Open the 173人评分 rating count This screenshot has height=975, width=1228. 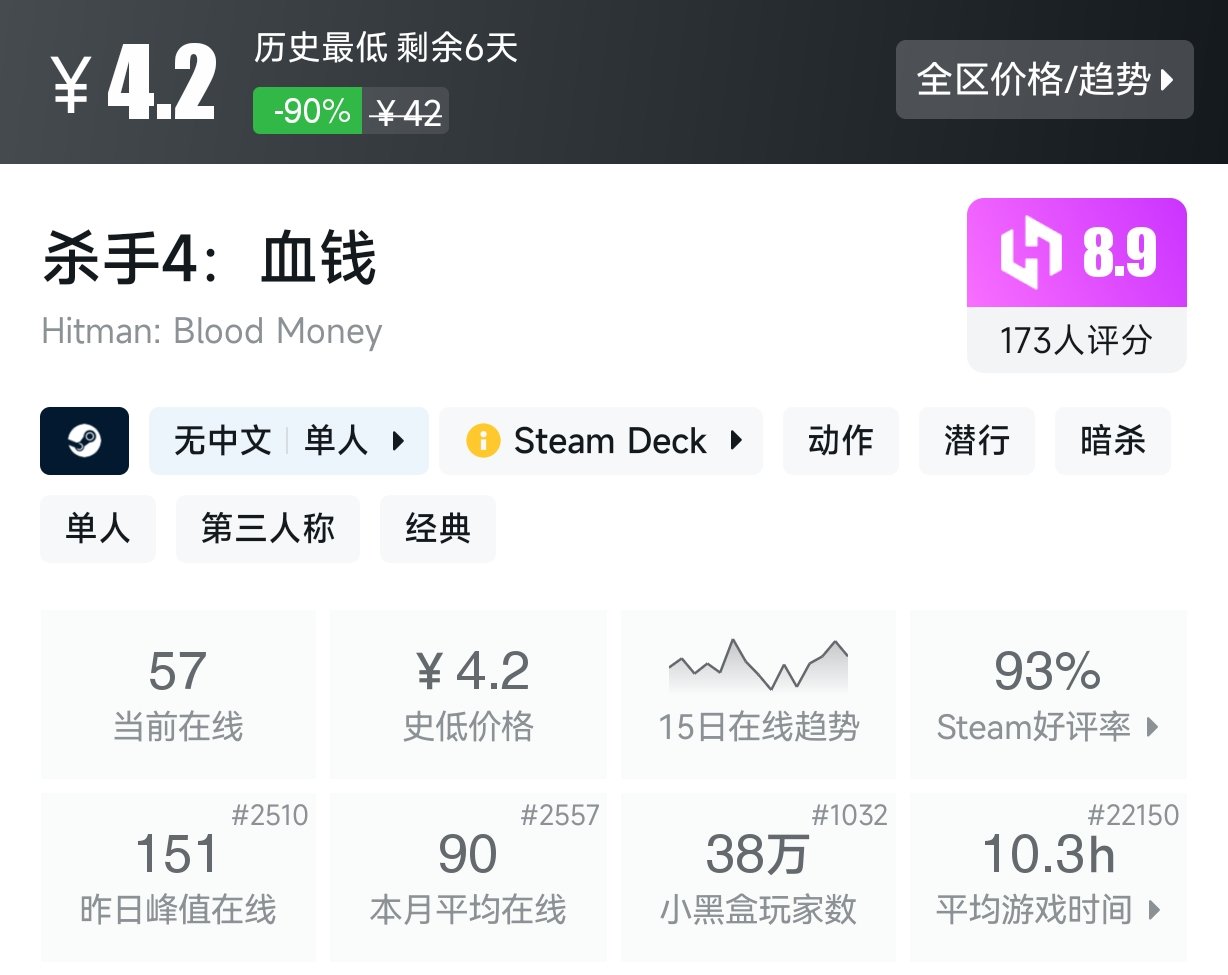pyautogui.click(x=1076, y=341)
